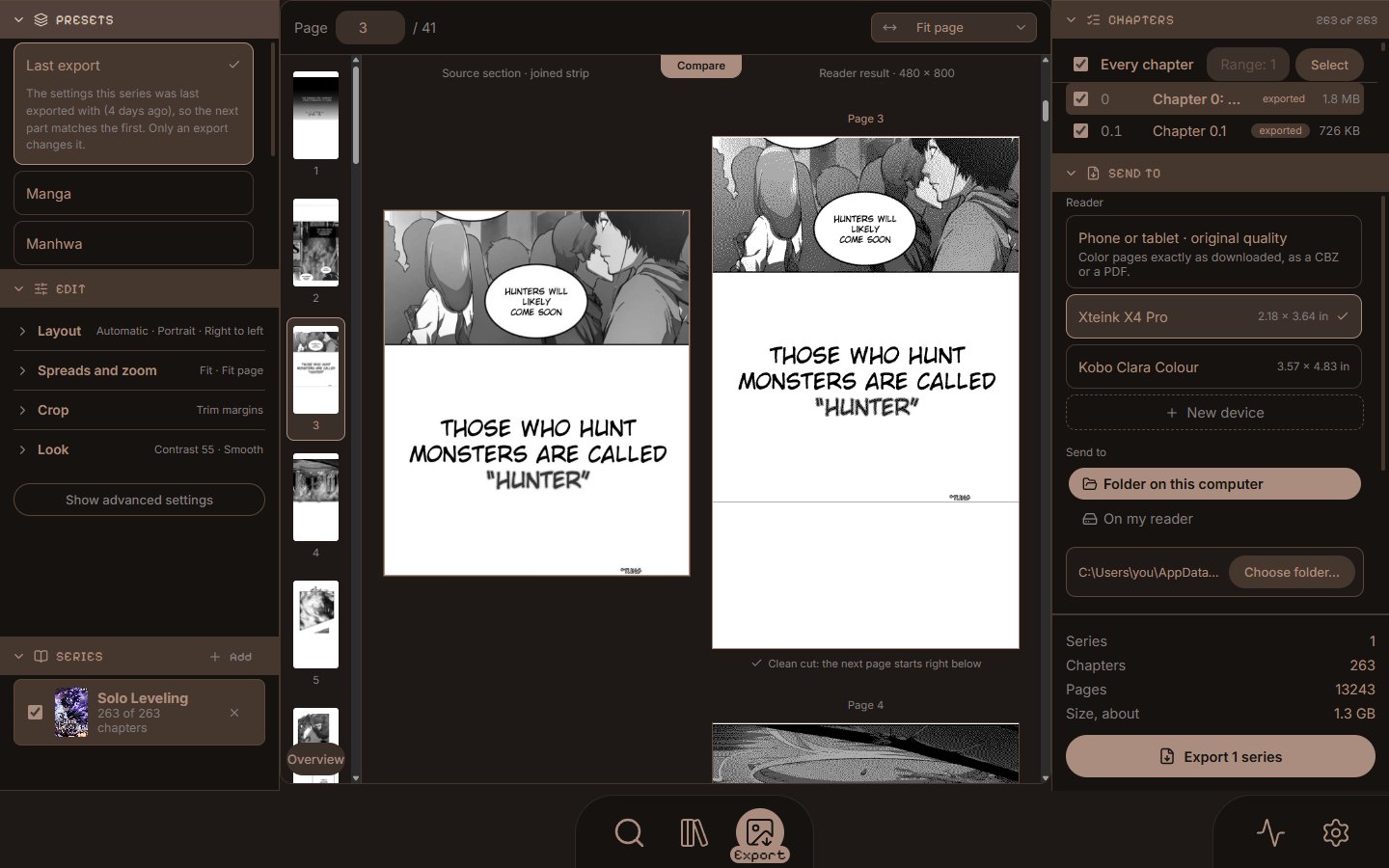Open settings gear icon
The height and width of the screenshot is (868, 1389).
tap(1336, 832)
